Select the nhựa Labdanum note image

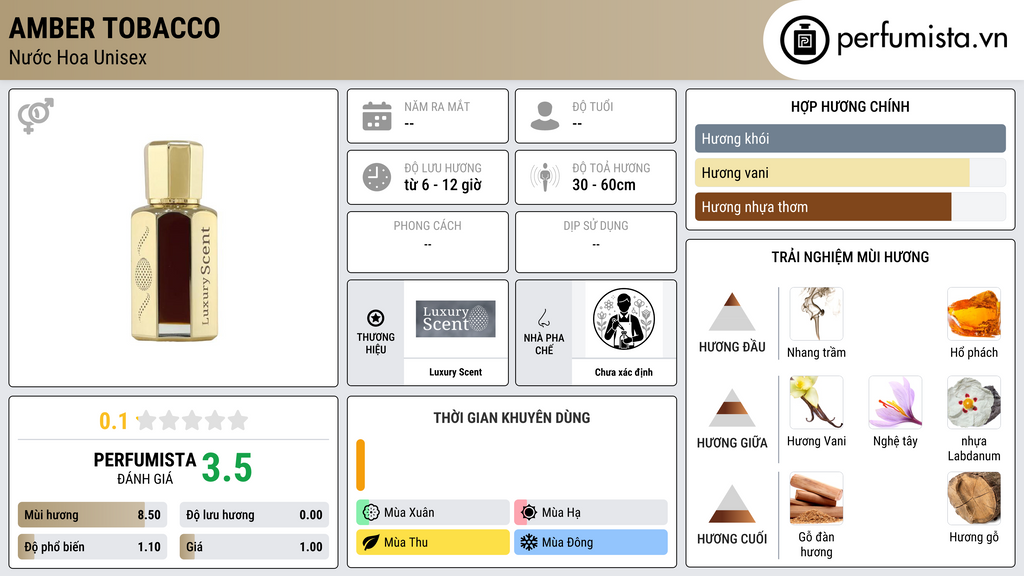pyautogui.click(x=974, y=402)
